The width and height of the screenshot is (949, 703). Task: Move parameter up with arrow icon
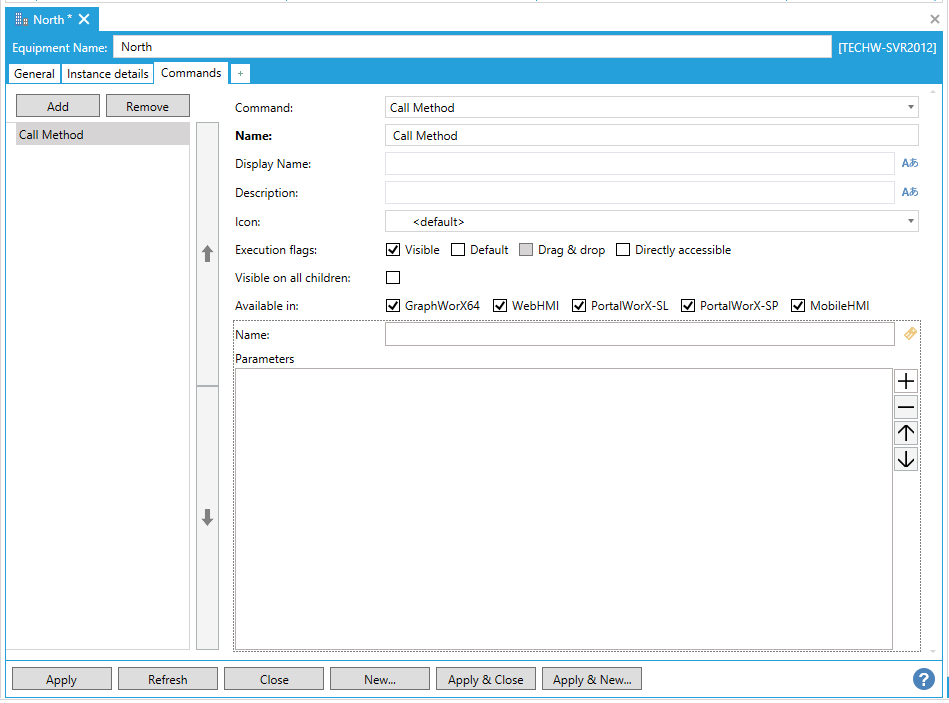click(906, 433)
